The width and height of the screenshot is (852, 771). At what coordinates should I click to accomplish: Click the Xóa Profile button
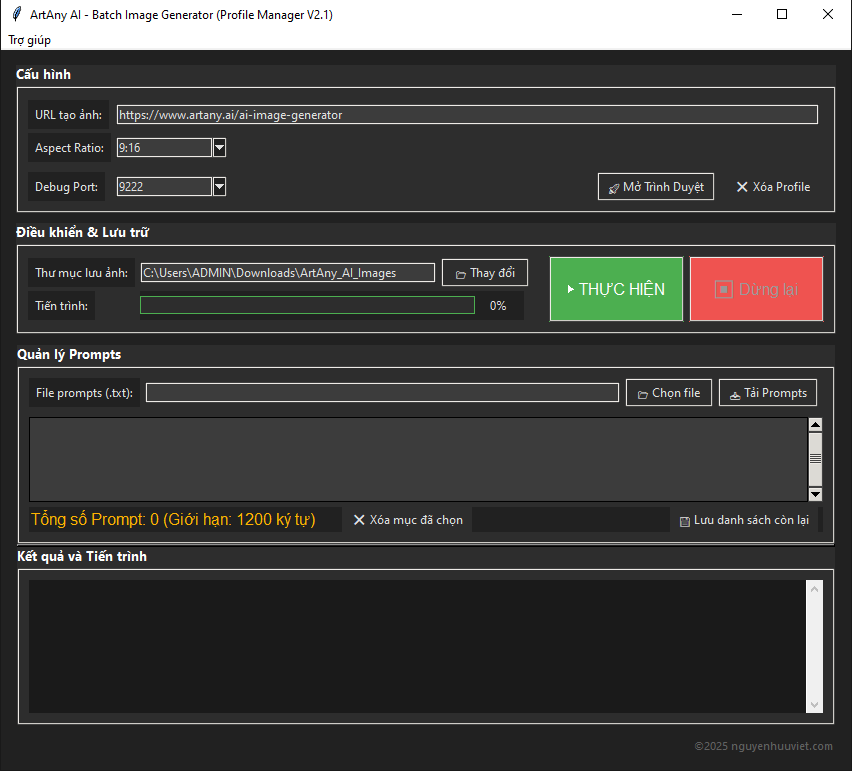tap(773, 187)
